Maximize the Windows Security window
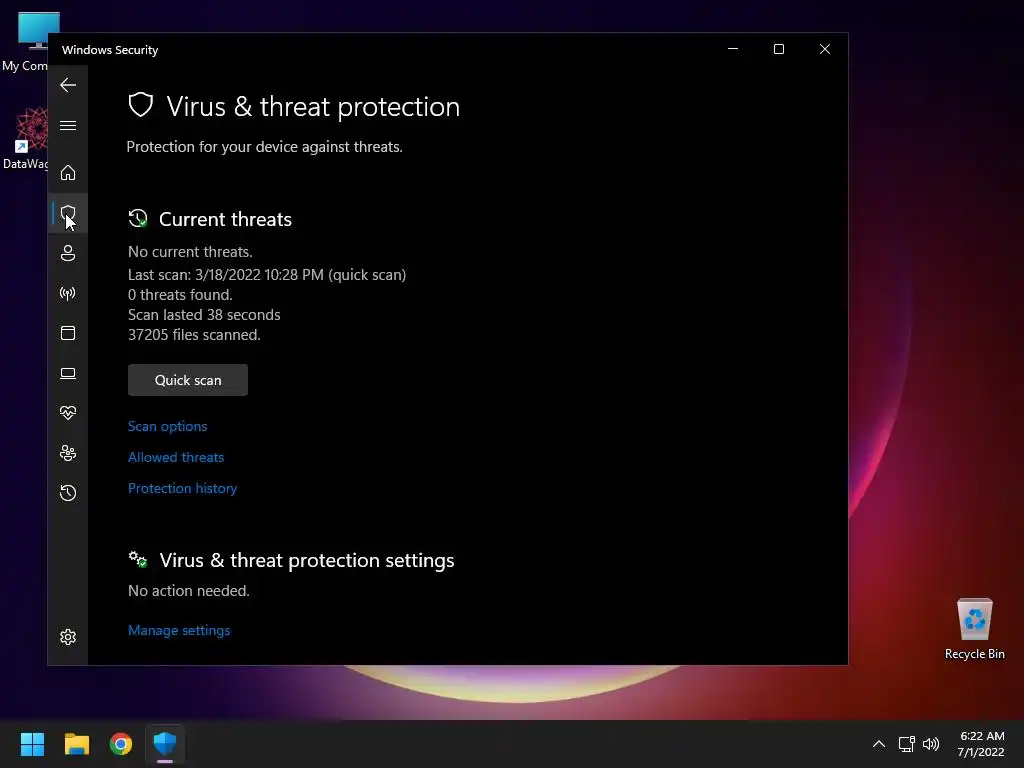 pyautogui.click(x=778, y=49)
